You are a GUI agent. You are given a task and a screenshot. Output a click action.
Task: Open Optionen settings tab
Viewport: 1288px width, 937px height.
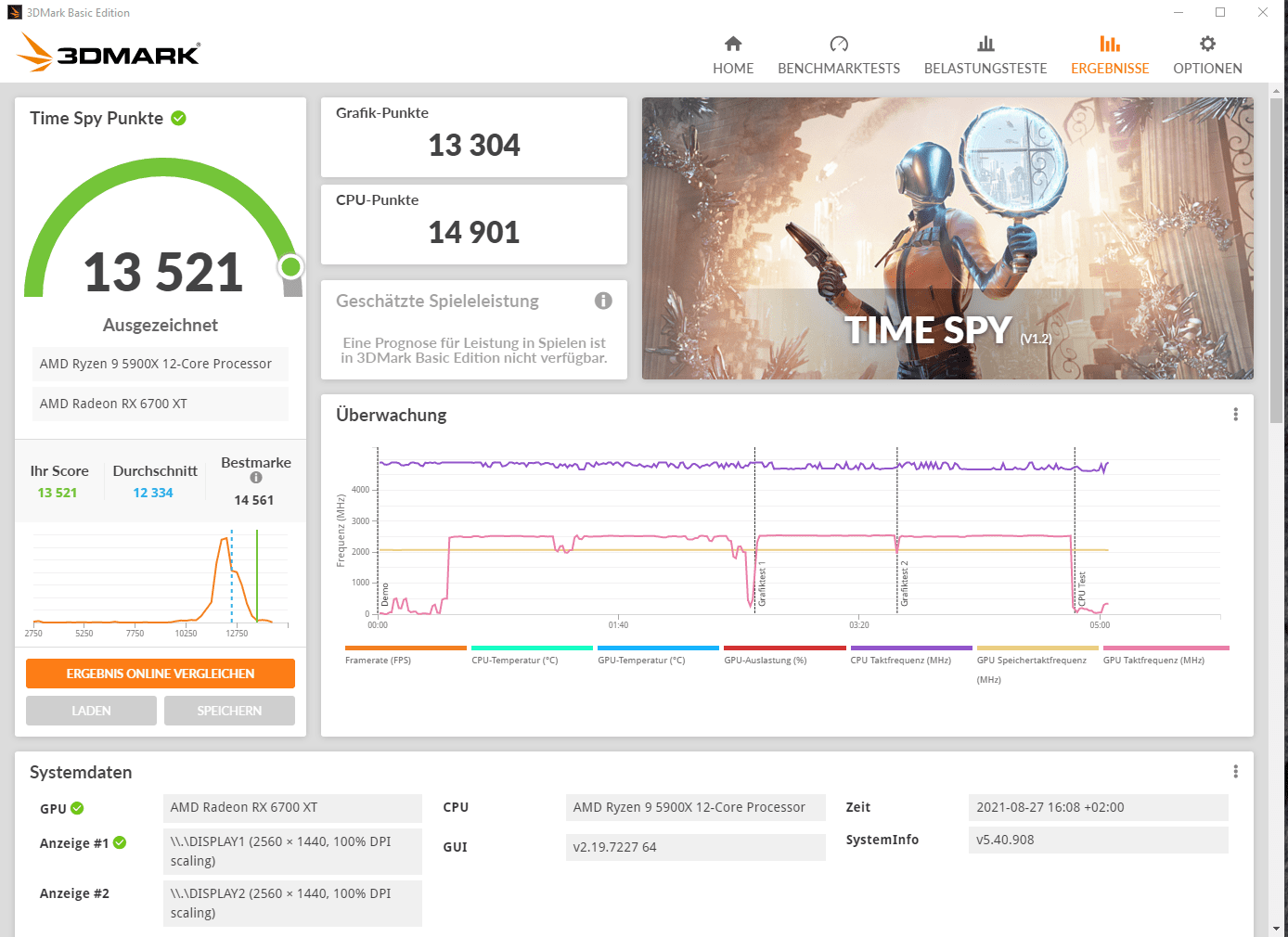coord(1207,56)
